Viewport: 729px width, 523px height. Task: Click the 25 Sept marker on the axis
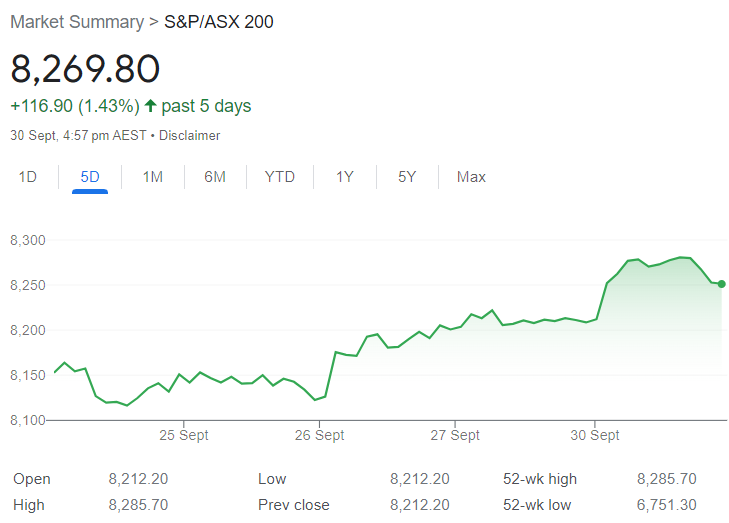pyautogui.click(x=184, y=435)
